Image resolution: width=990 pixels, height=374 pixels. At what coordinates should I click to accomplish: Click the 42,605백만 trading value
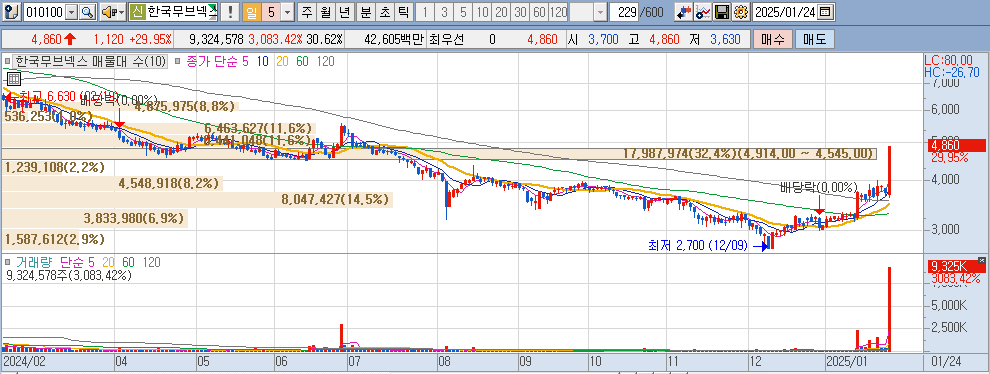coord(394,39)
